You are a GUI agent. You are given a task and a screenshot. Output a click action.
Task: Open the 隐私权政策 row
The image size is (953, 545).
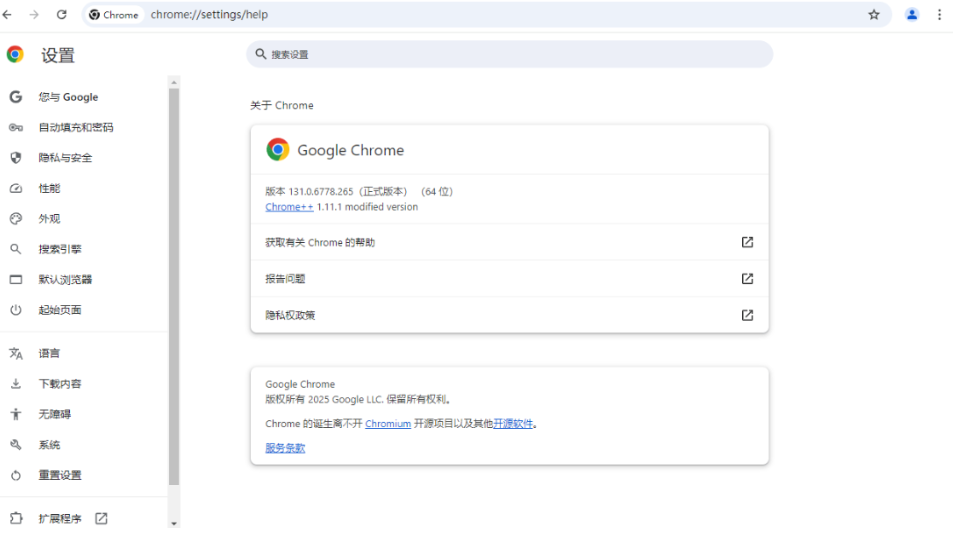[x=509, y=315]
